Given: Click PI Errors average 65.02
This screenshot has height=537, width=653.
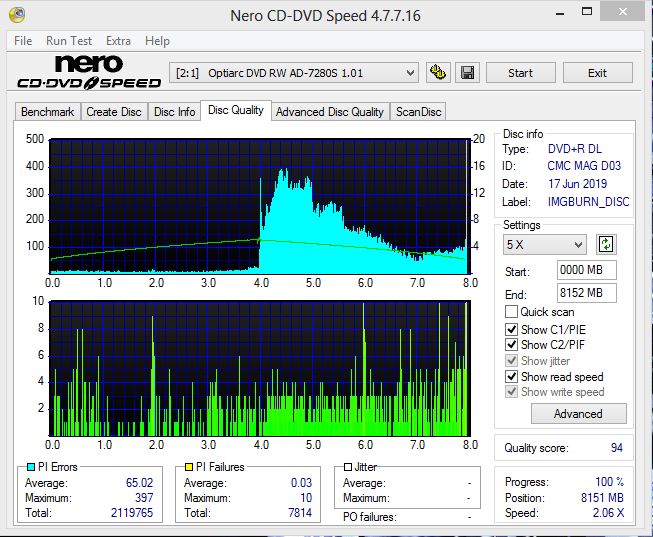Looking at the screenshot, I should [139, 483].
